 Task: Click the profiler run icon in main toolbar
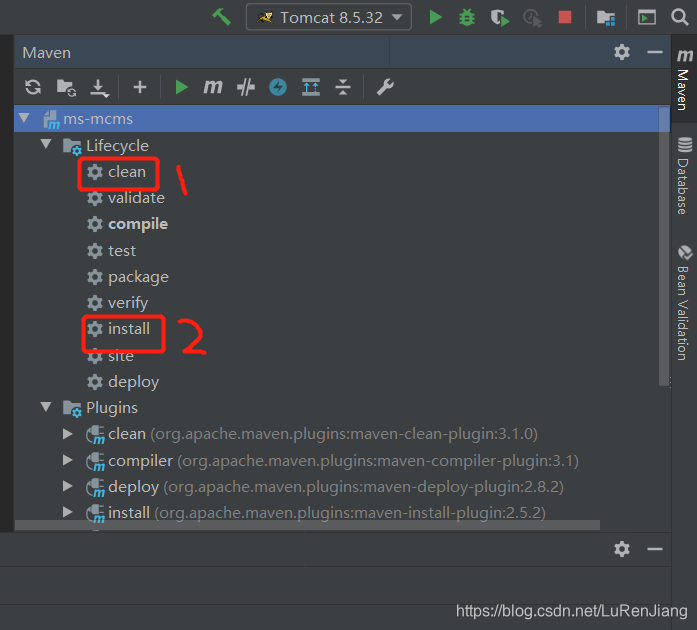click(533, 18)
